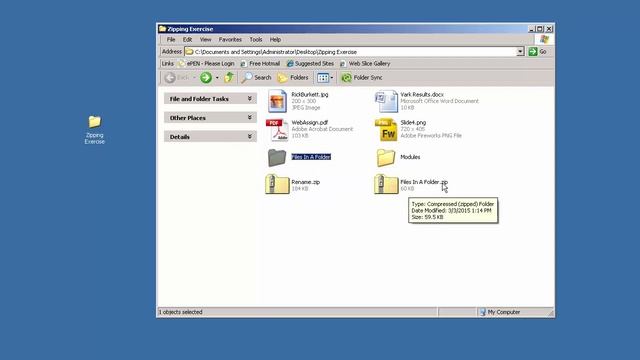Viewport: 640px width, 360px height.
Task: Click the green Forward arrow icon
Action: click(x=206, y=78)
